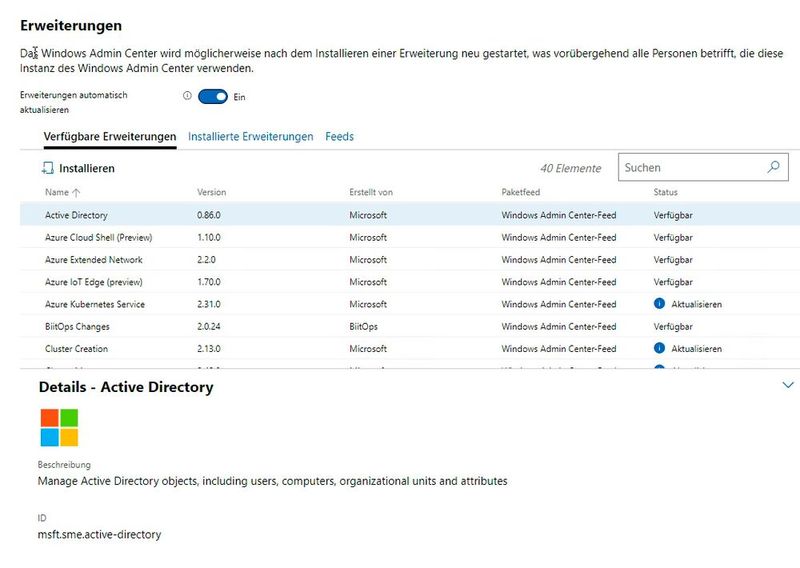Click the Installieren button

click(78, 168)
